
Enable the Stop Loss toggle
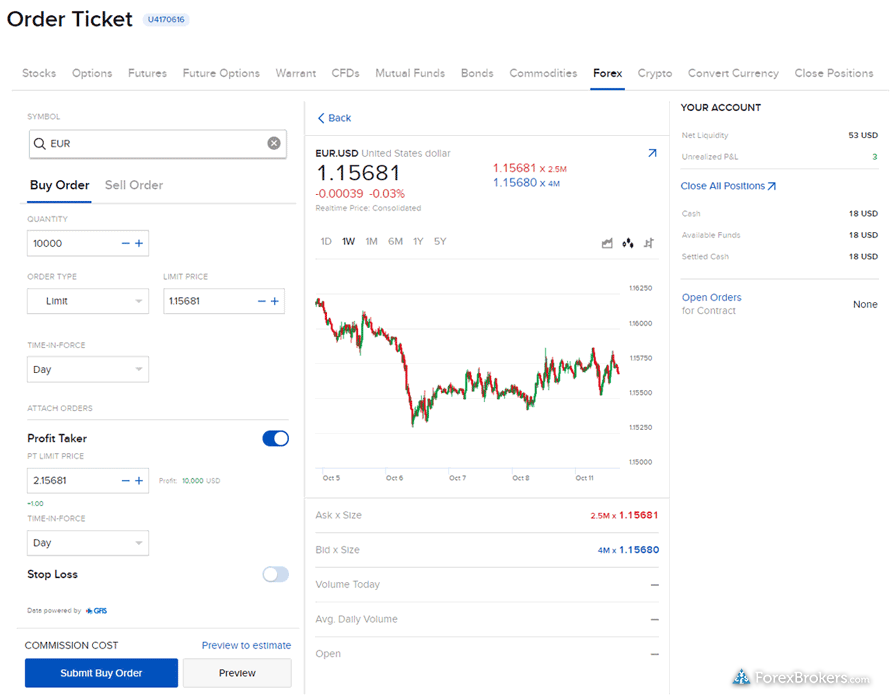[x=275, y=574]
